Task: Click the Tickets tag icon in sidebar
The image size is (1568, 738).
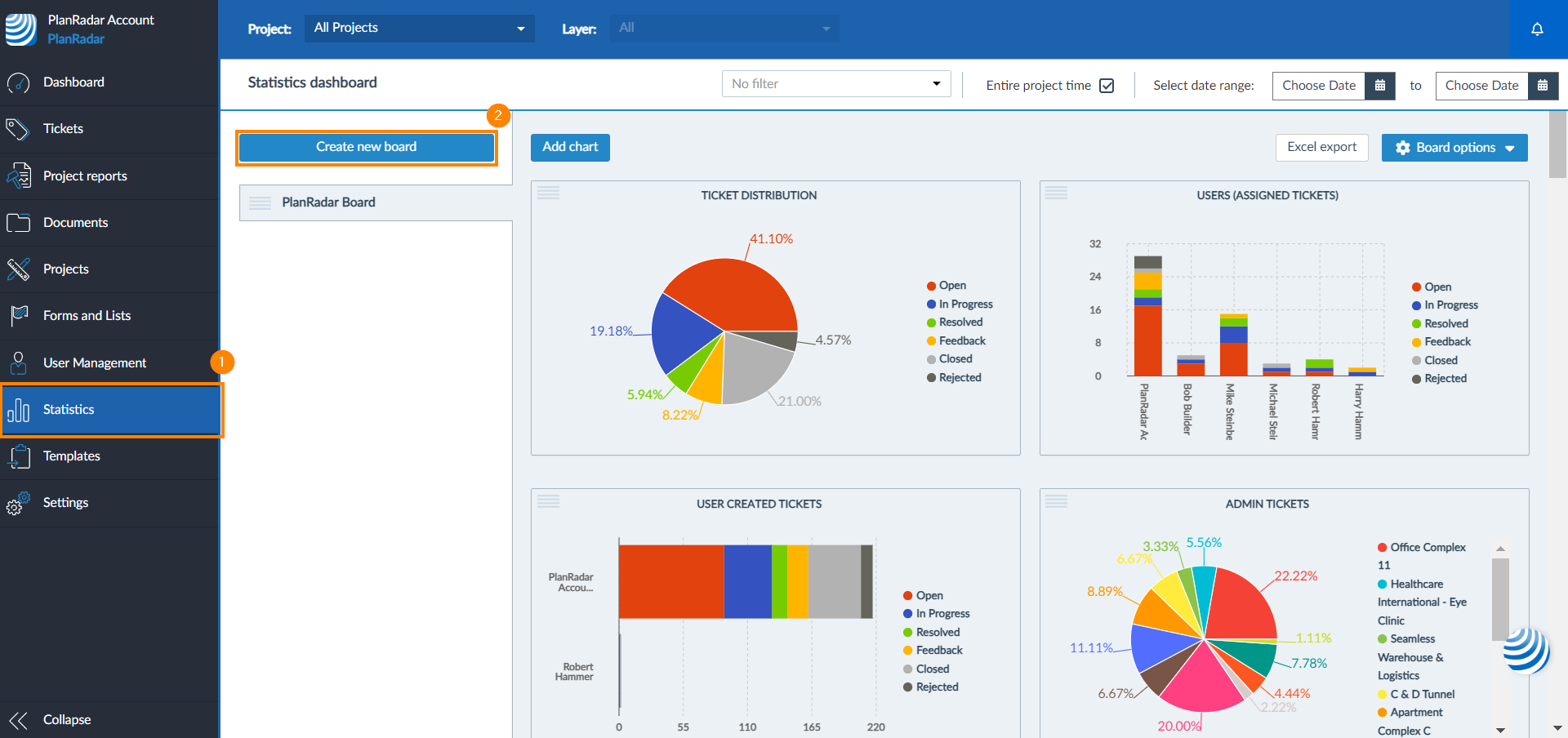Action: click(18, 129)
